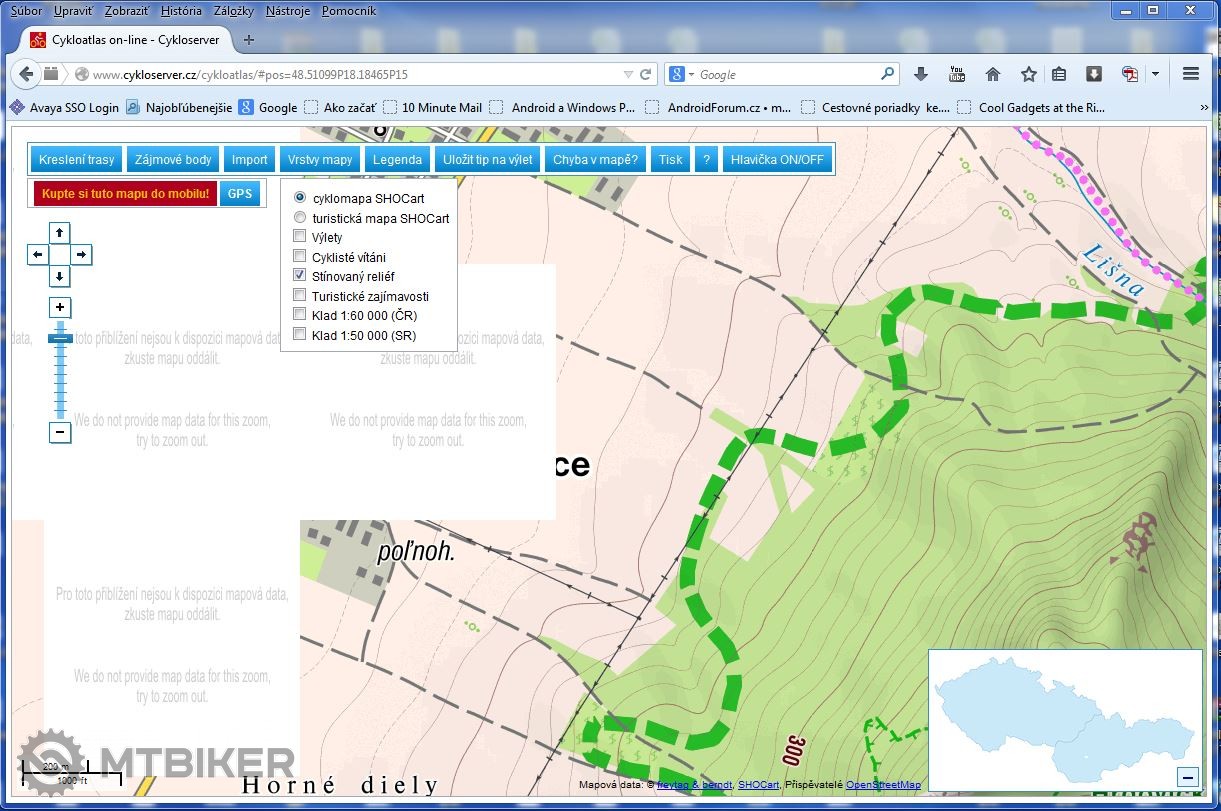This screenshot has height=811, width=1221.
Task: Open the search engine dropdown in the search box
Action: [681, 74]
